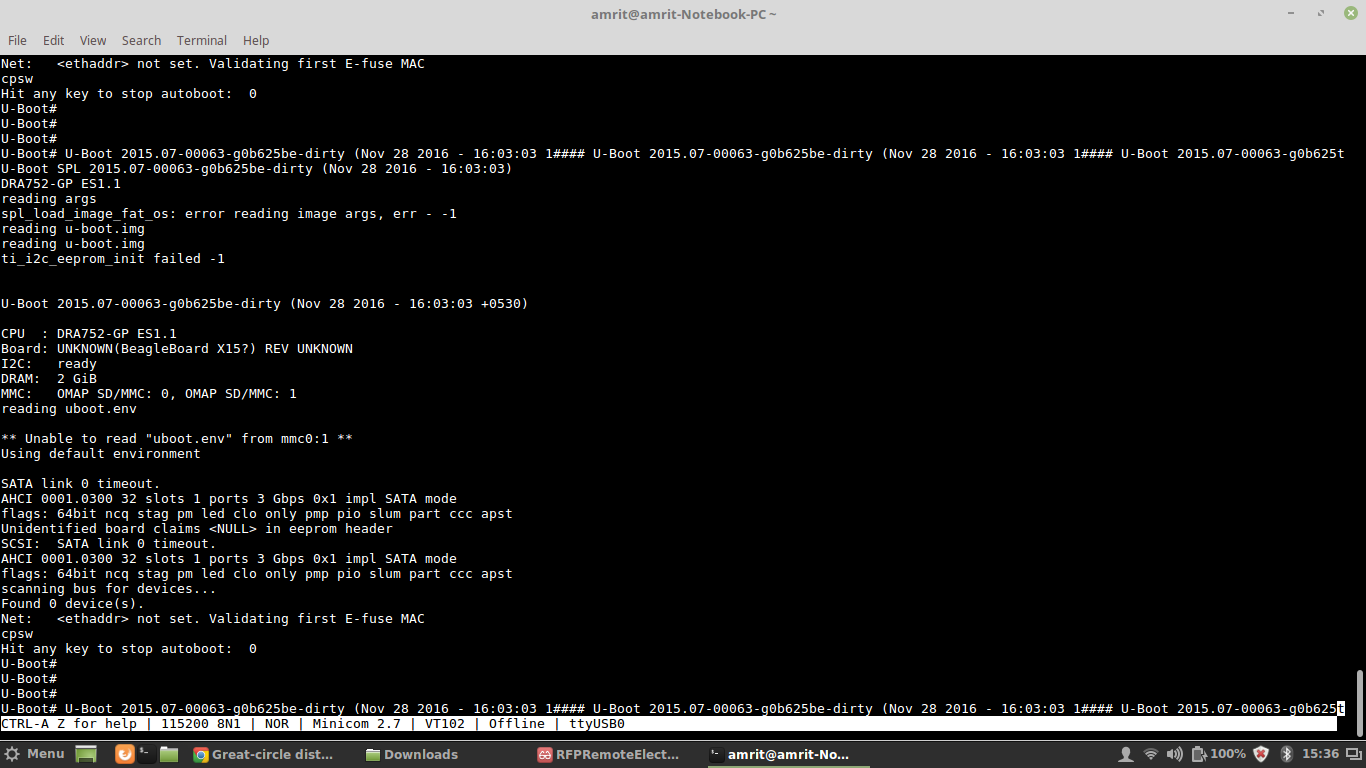Screen dimensions: 1366x768
Task: Click the 'Offline' status bar entry
Action: (x=517, y=724)
